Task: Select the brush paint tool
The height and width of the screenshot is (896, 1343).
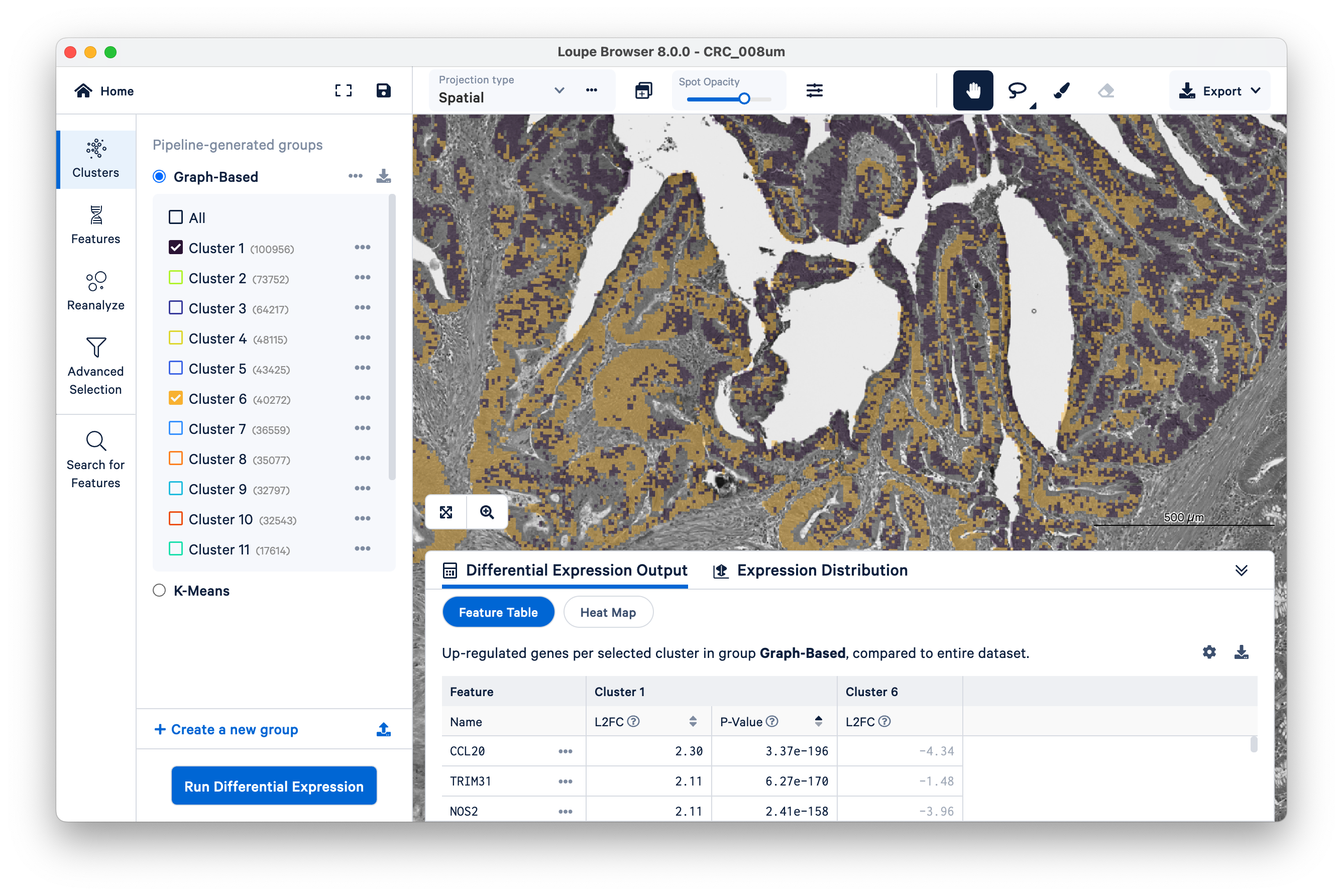Action: pos(1061,90)
